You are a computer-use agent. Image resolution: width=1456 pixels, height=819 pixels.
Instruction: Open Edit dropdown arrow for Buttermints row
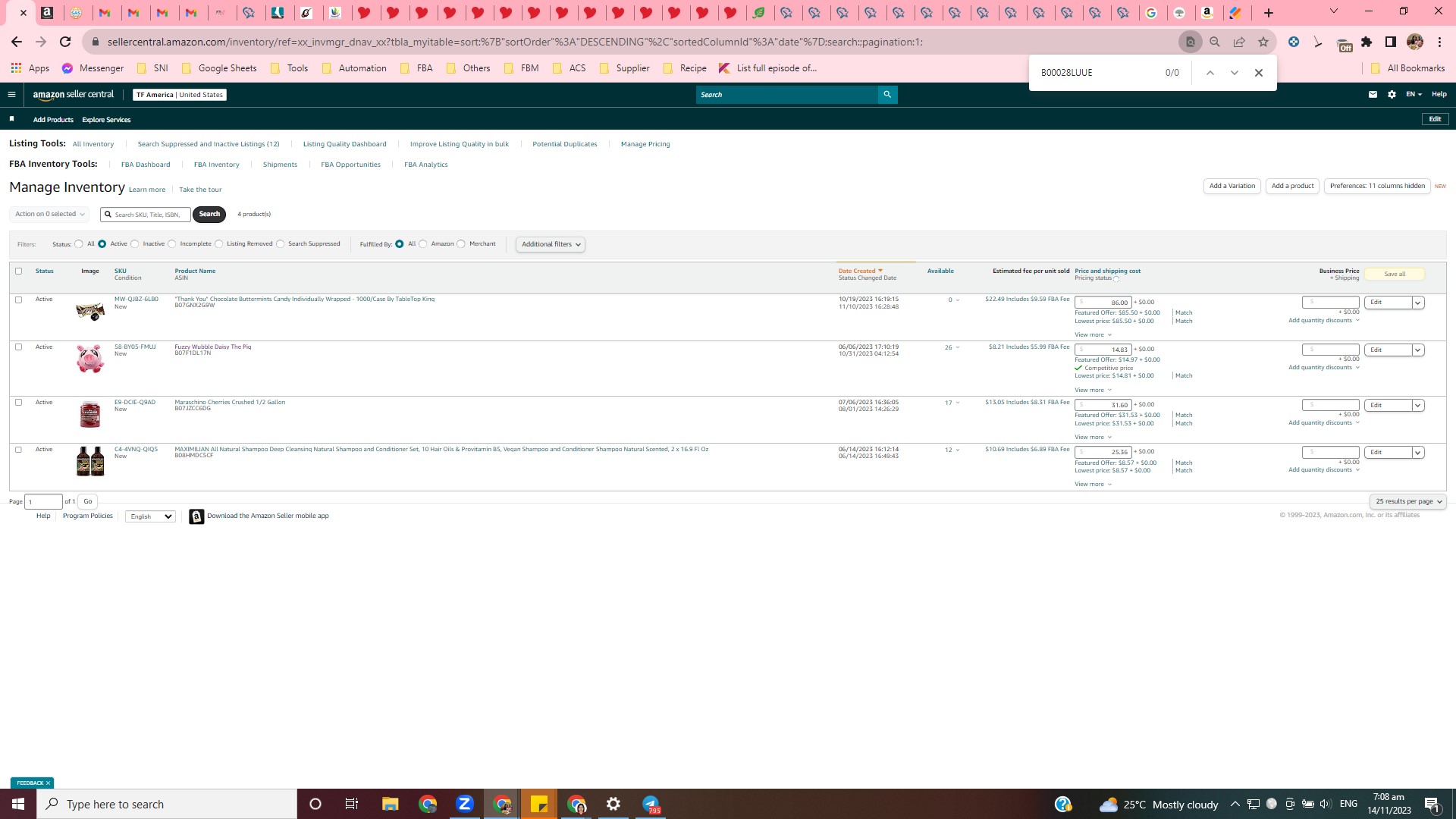[1417, 303]
